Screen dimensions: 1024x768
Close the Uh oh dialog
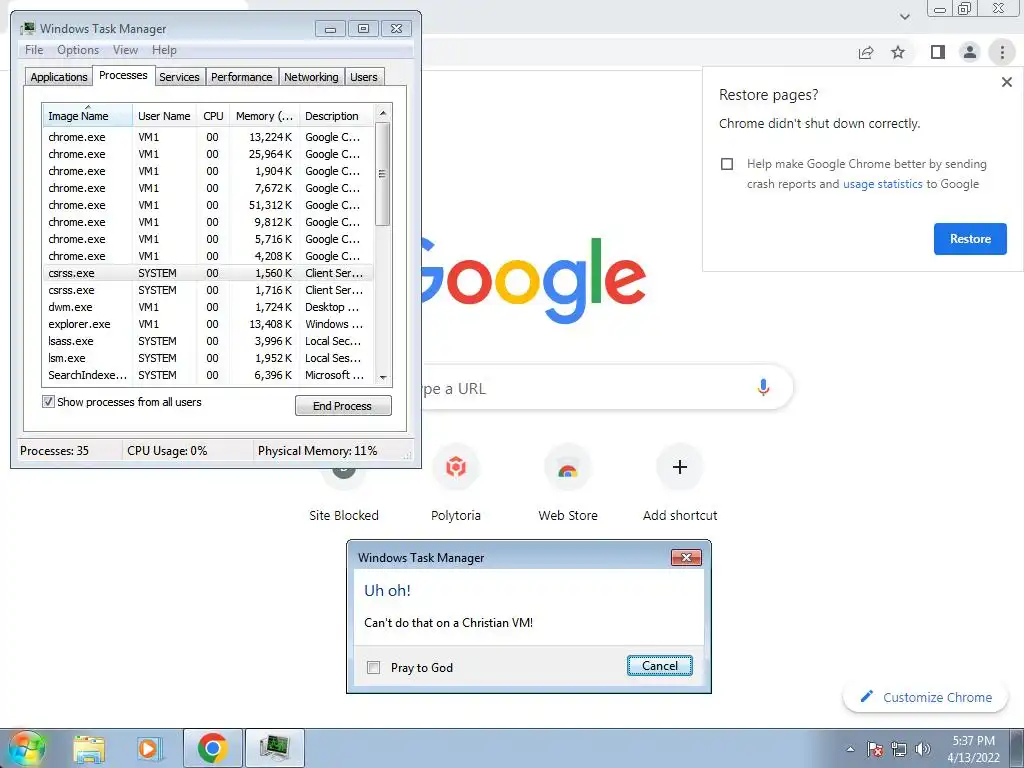point(686,557)
